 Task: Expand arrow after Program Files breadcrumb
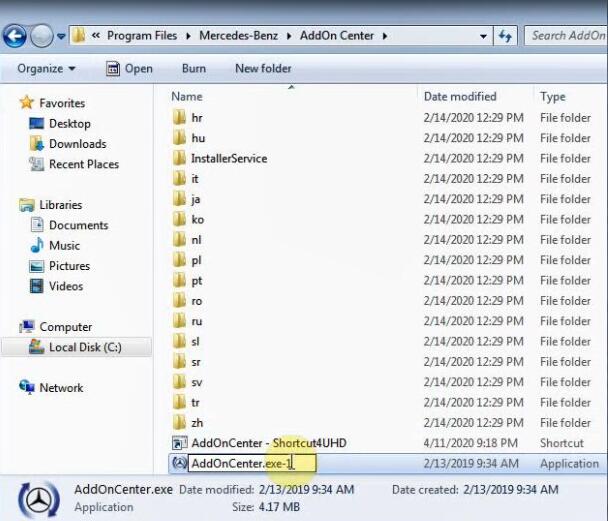(188, 36)
